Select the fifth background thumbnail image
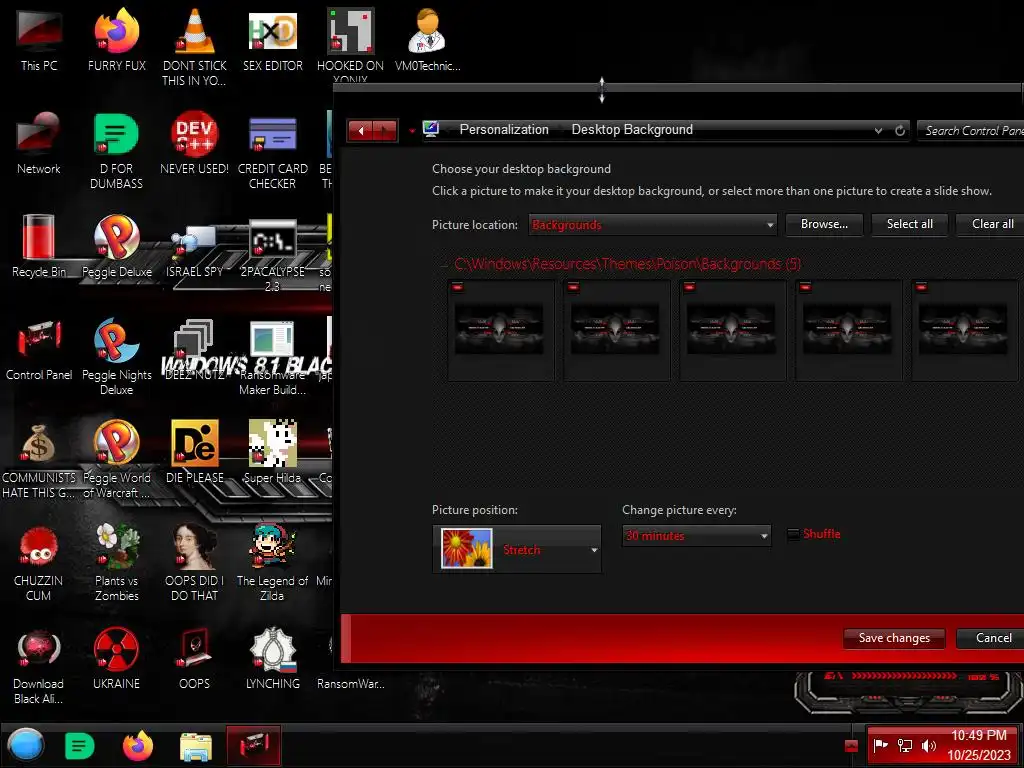Image resolution: width=1024 pixels, height=768 pixels. pyautogui.click(x=964, y=330)
